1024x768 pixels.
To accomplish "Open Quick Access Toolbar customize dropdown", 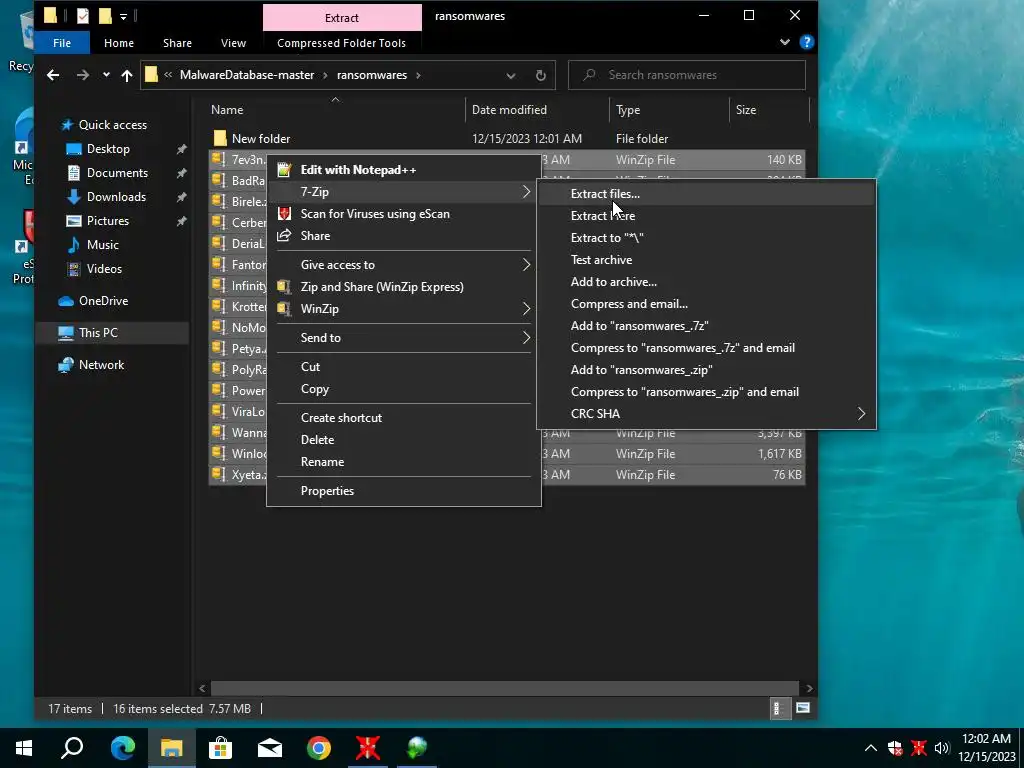I will (123, 16).
